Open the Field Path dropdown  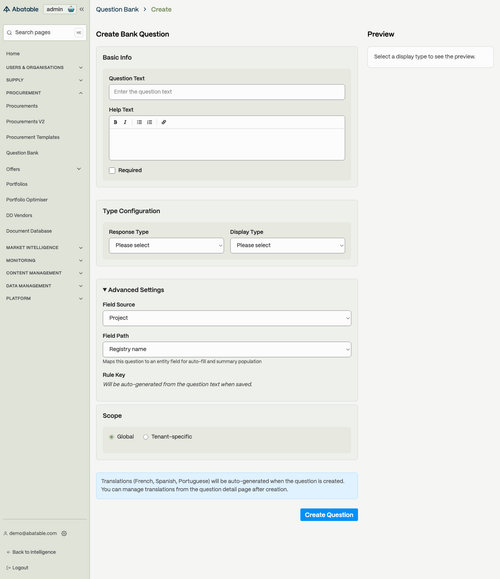click(x=227, y=349)
